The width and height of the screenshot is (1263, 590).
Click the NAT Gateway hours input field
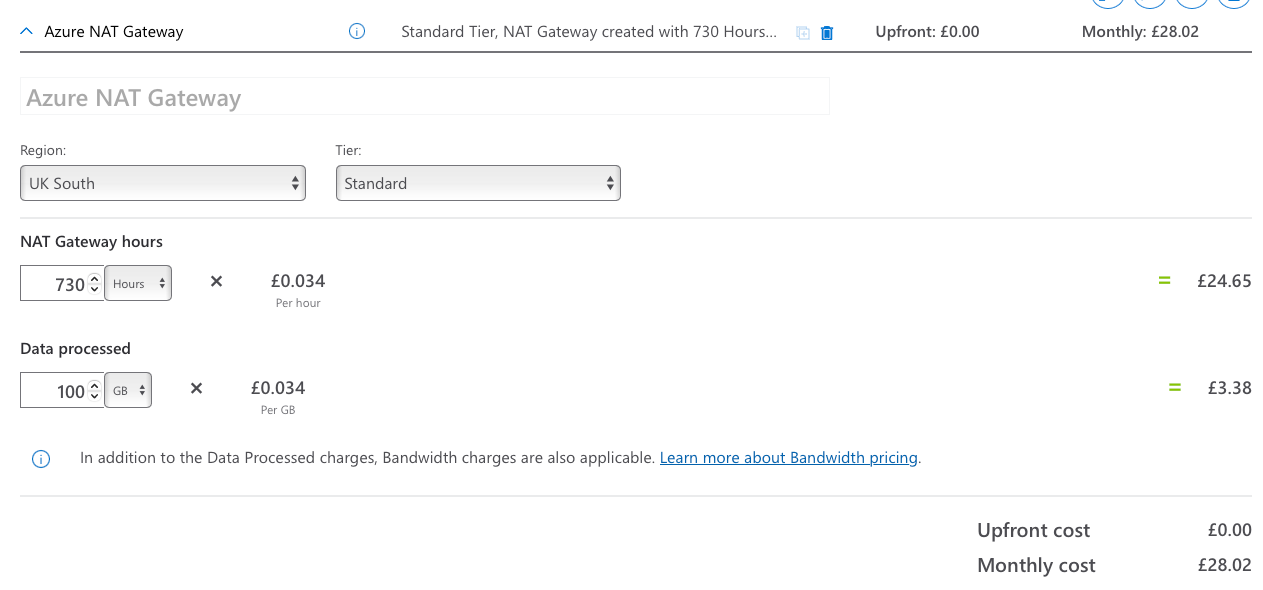[55, 284]
